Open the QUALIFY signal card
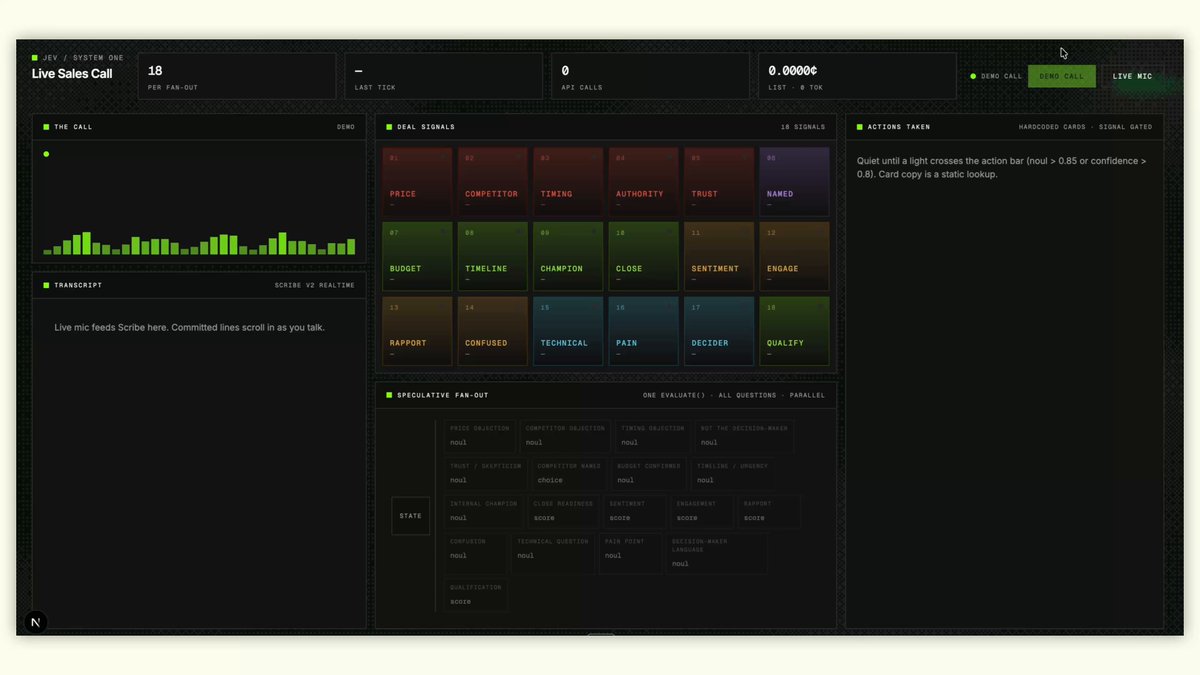 (x=794, y=331)
